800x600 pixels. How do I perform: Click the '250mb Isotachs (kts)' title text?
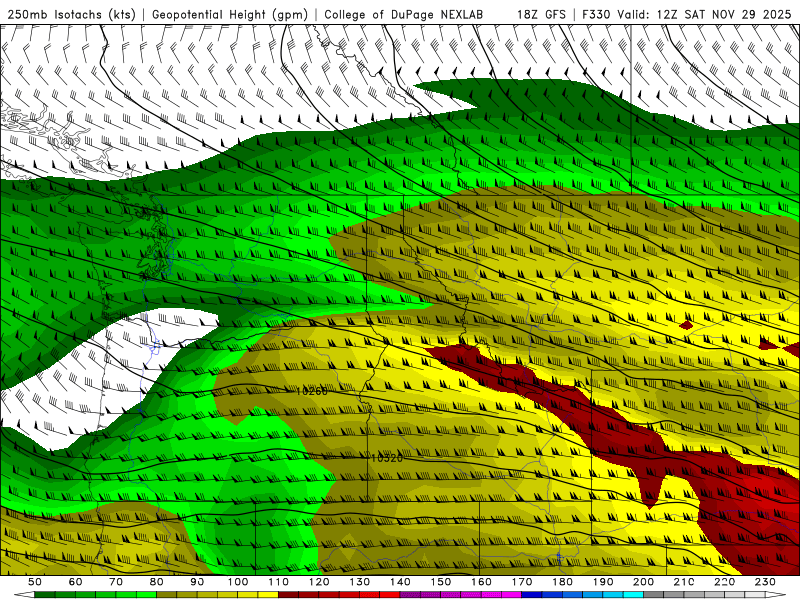click(x=71, y=14)
